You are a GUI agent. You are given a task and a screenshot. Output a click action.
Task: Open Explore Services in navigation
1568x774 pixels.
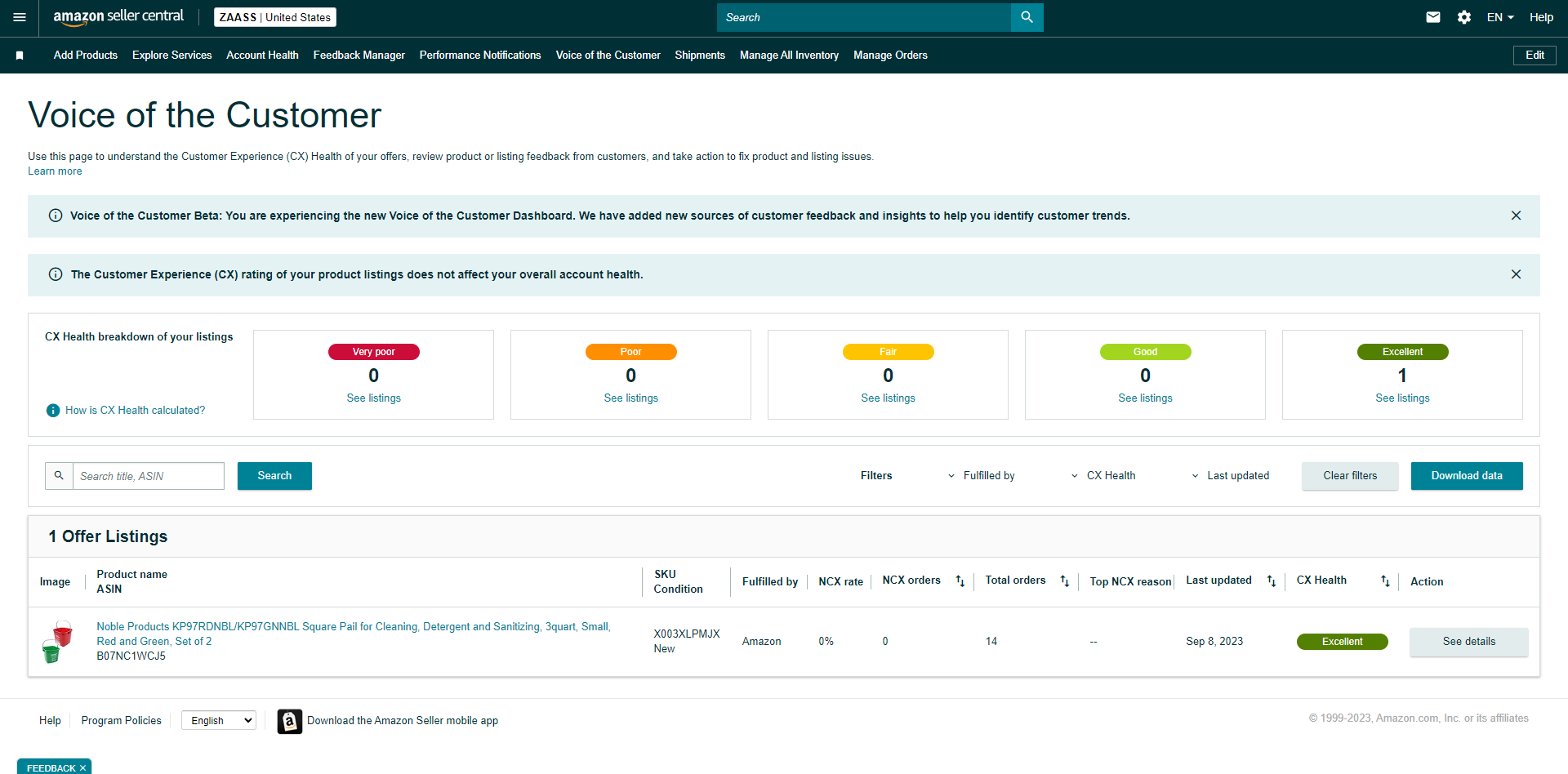[x=172, y=56]
